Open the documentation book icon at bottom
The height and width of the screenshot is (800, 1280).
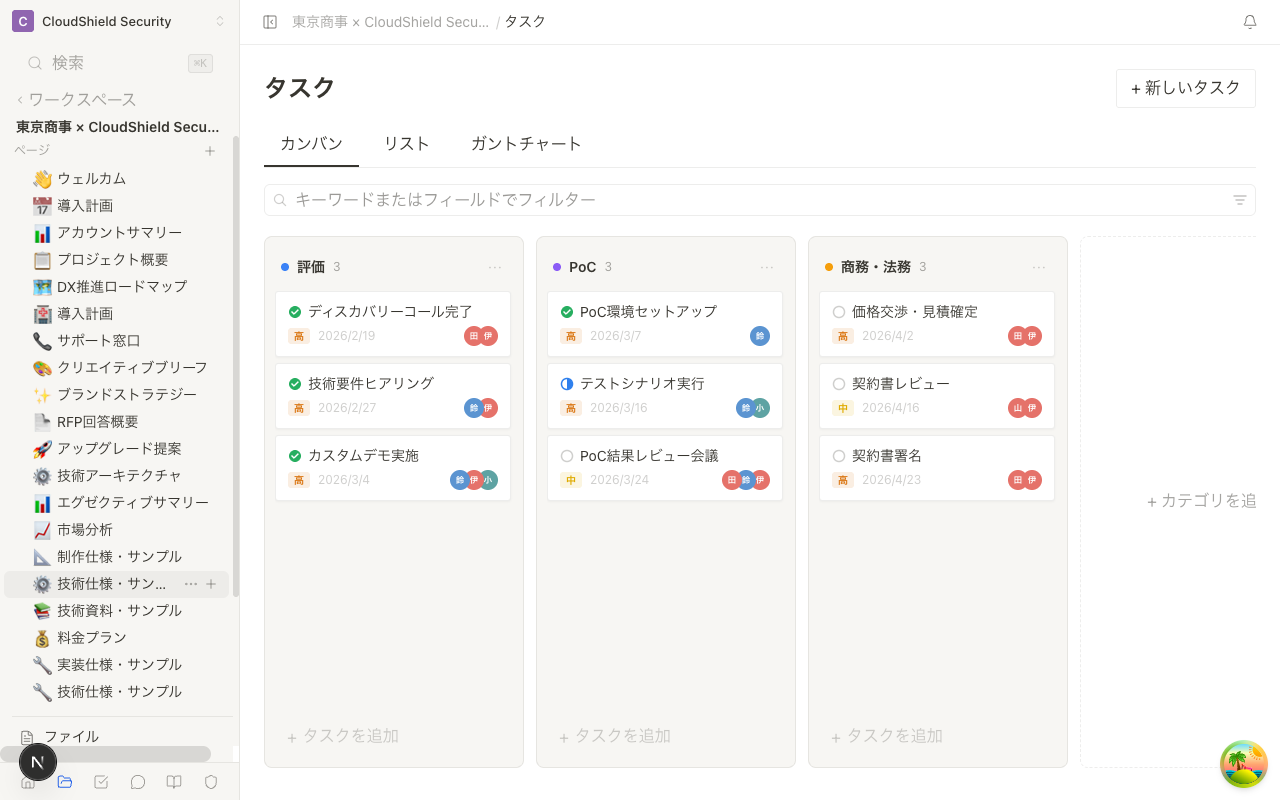[174, 782]
